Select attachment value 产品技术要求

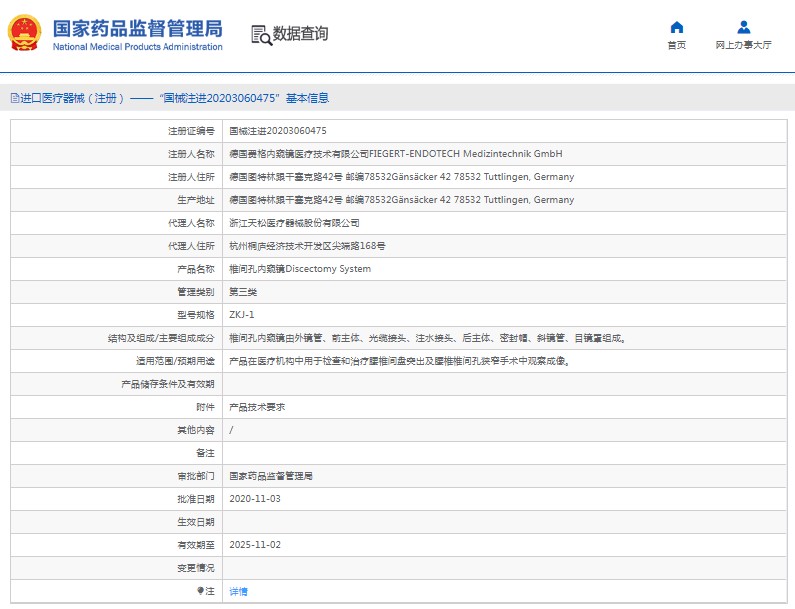point(257,407)
